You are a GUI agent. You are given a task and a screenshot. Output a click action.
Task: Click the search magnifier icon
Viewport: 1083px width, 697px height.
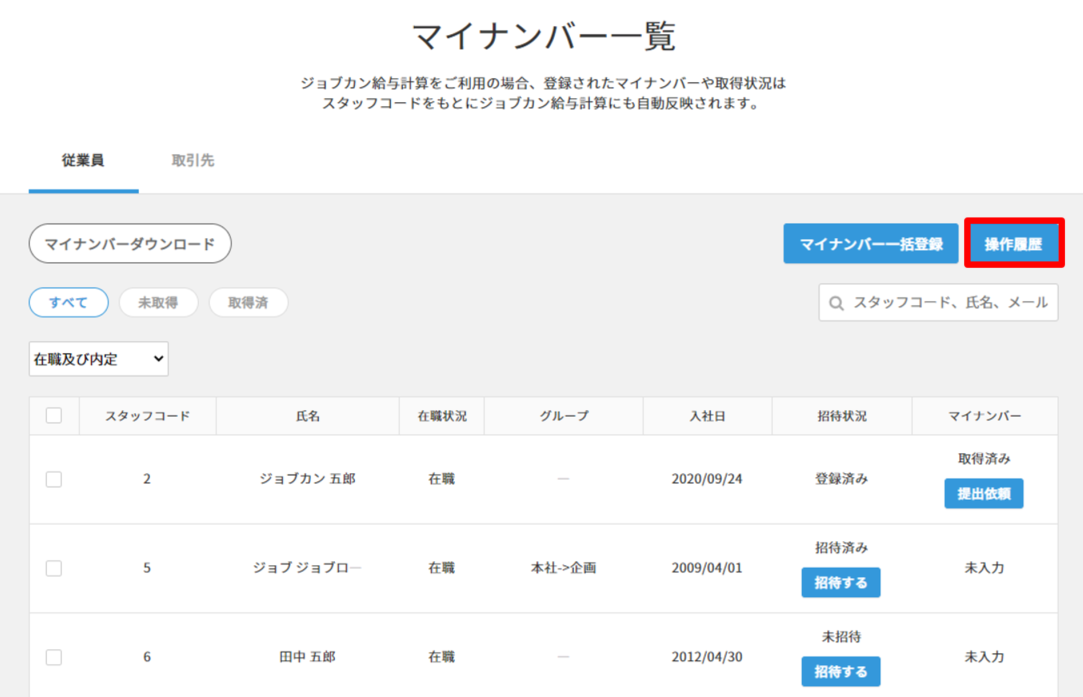[837, 303]
